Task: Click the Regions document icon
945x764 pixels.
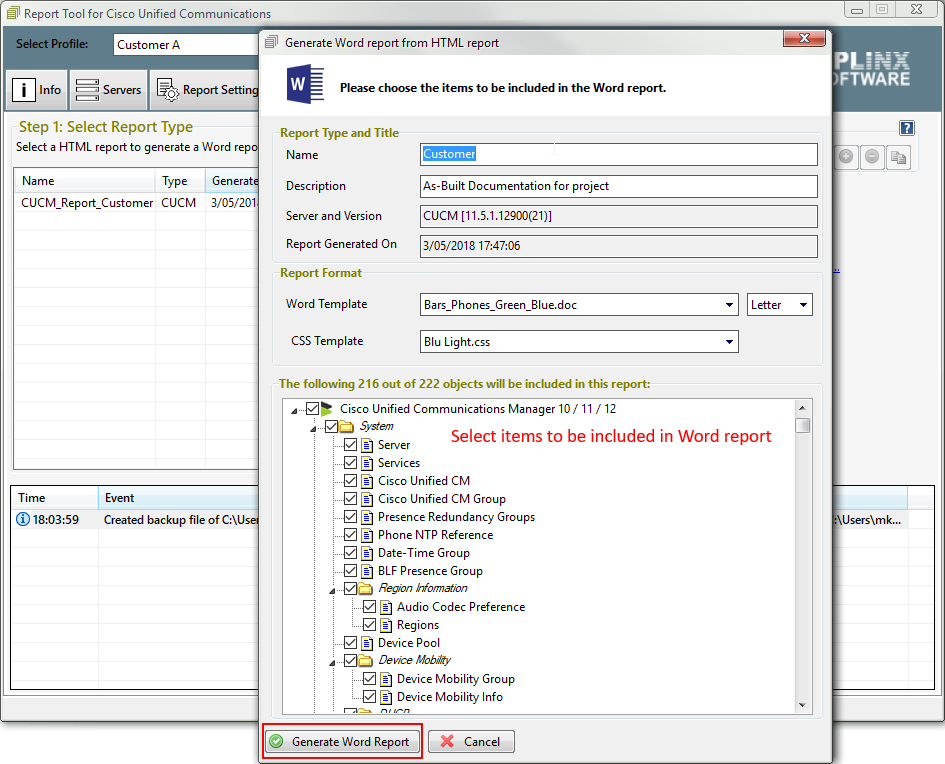Action: (386, 625)
